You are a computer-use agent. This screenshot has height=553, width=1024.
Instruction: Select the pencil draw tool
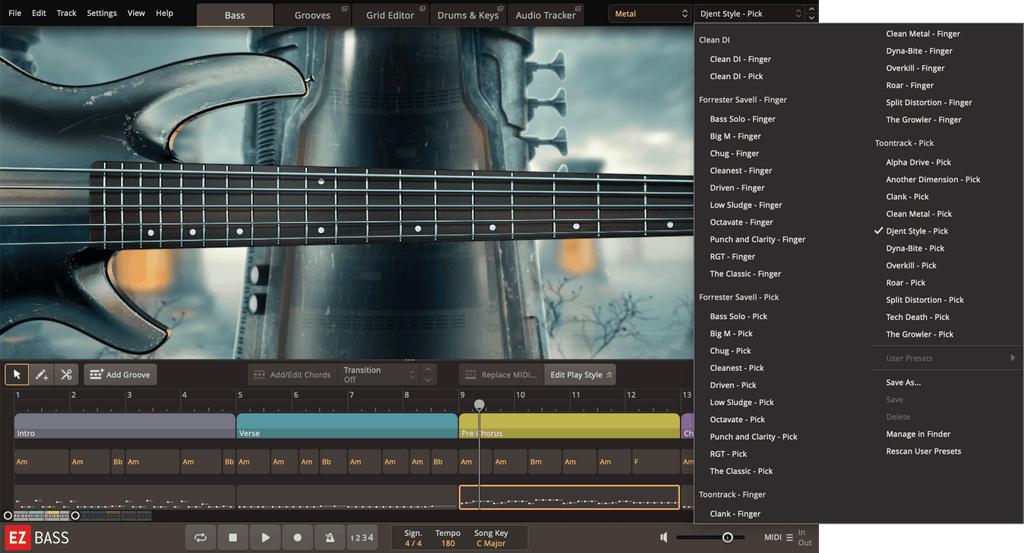click(42, 375)
